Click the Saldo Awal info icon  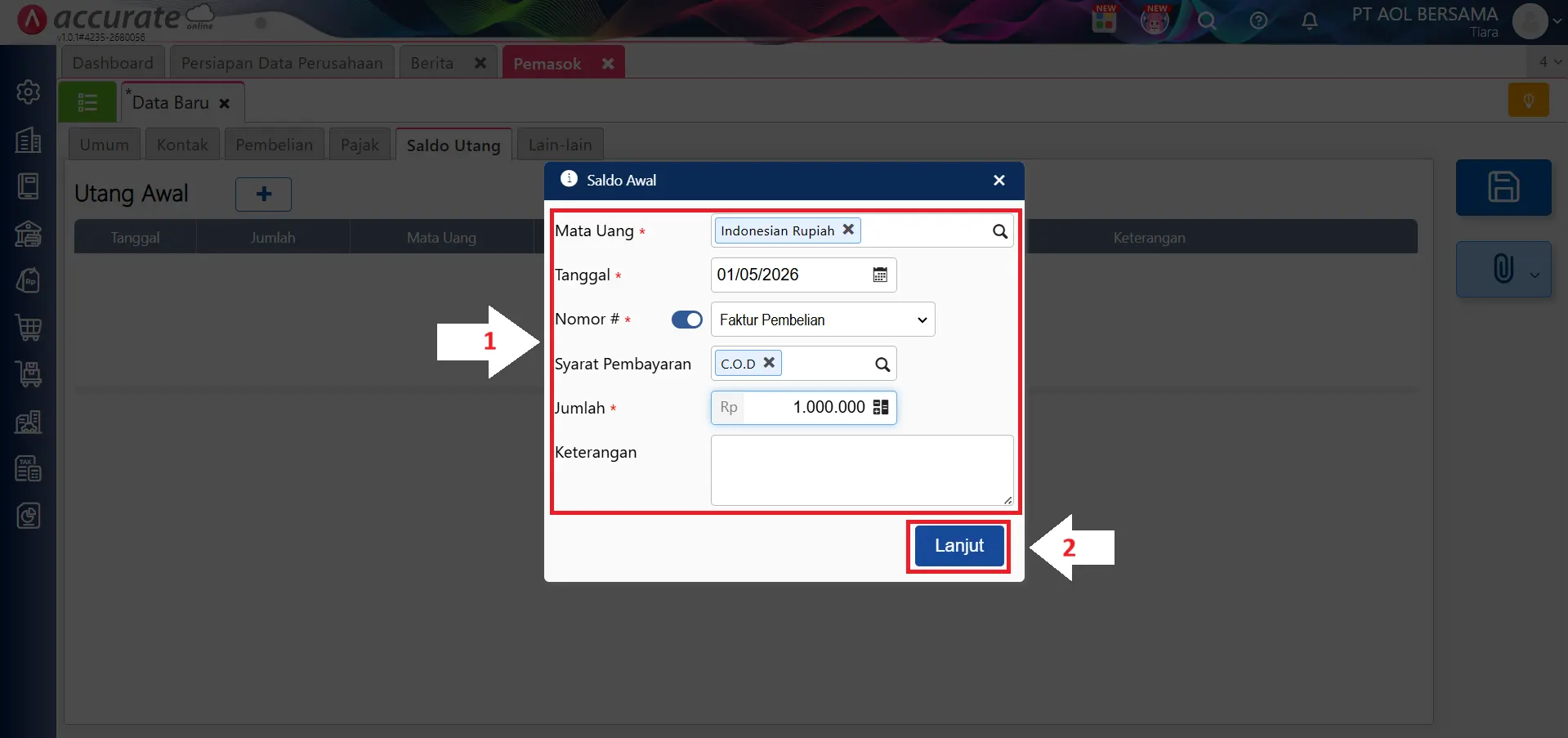(x=570, y=179)
